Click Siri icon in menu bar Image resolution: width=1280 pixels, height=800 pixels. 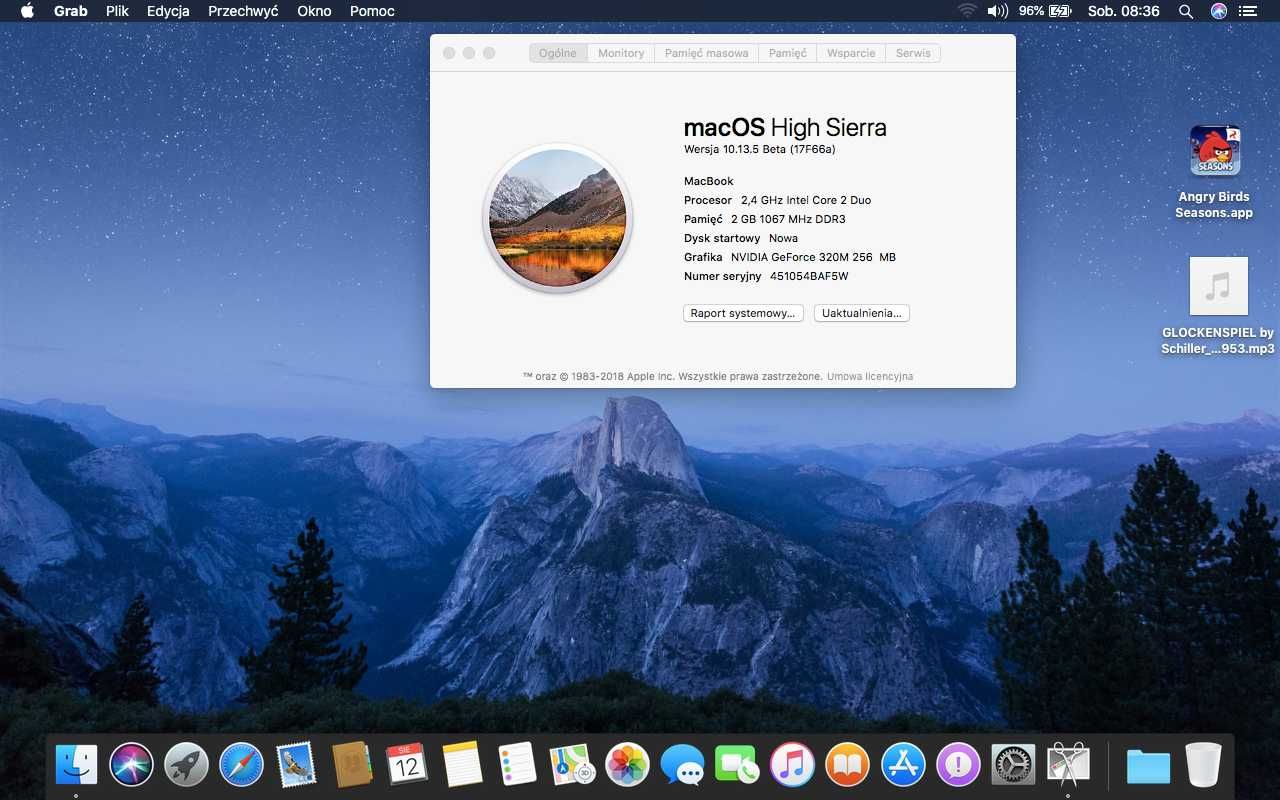[x=1218, y=11]
